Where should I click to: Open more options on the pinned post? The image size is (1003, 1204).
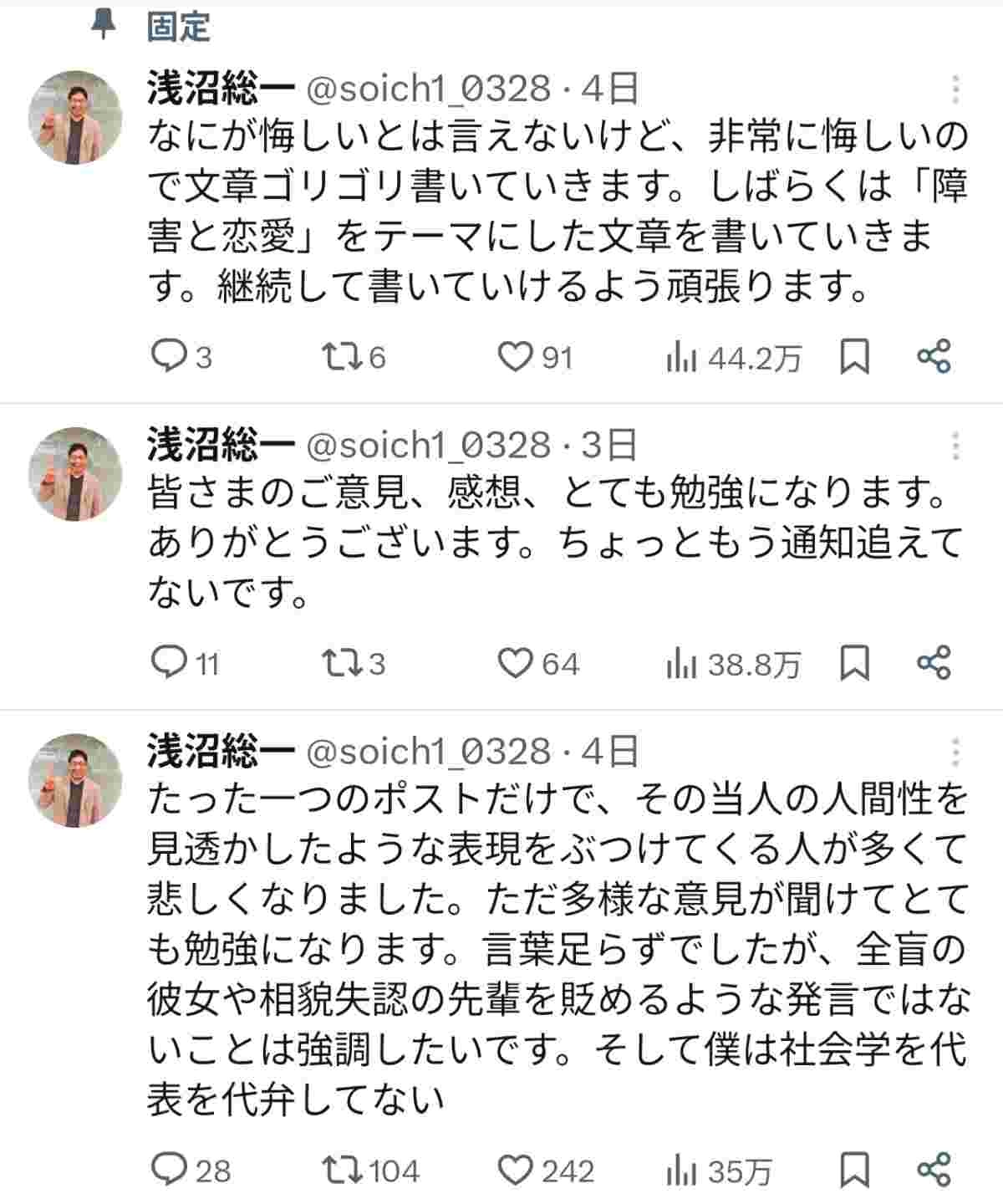coord(955,89)
